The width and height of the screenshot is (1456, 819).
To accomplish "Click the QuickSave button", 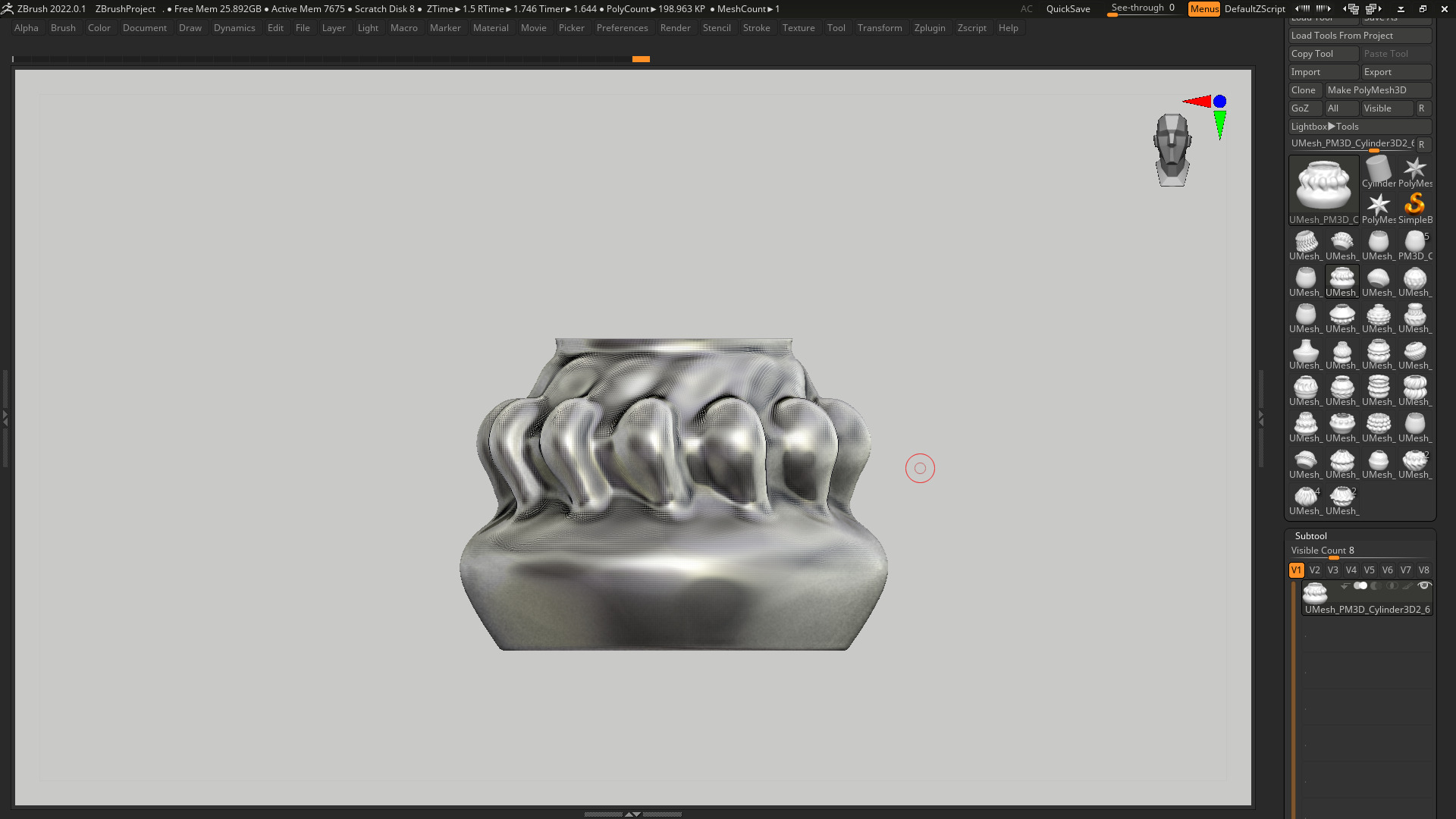I will [1068, 8].
